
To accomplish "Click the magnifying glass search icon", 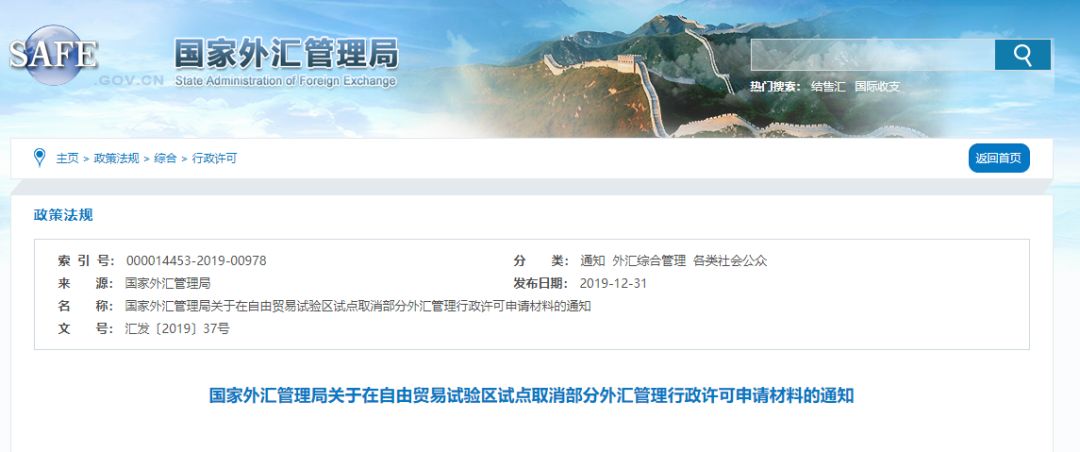I will click(1023, 55).
